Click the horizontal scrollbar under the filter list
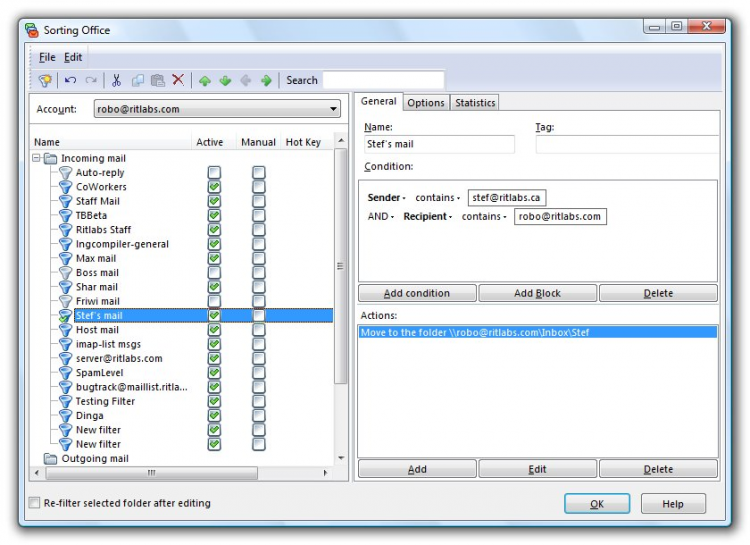 [152, 473]
